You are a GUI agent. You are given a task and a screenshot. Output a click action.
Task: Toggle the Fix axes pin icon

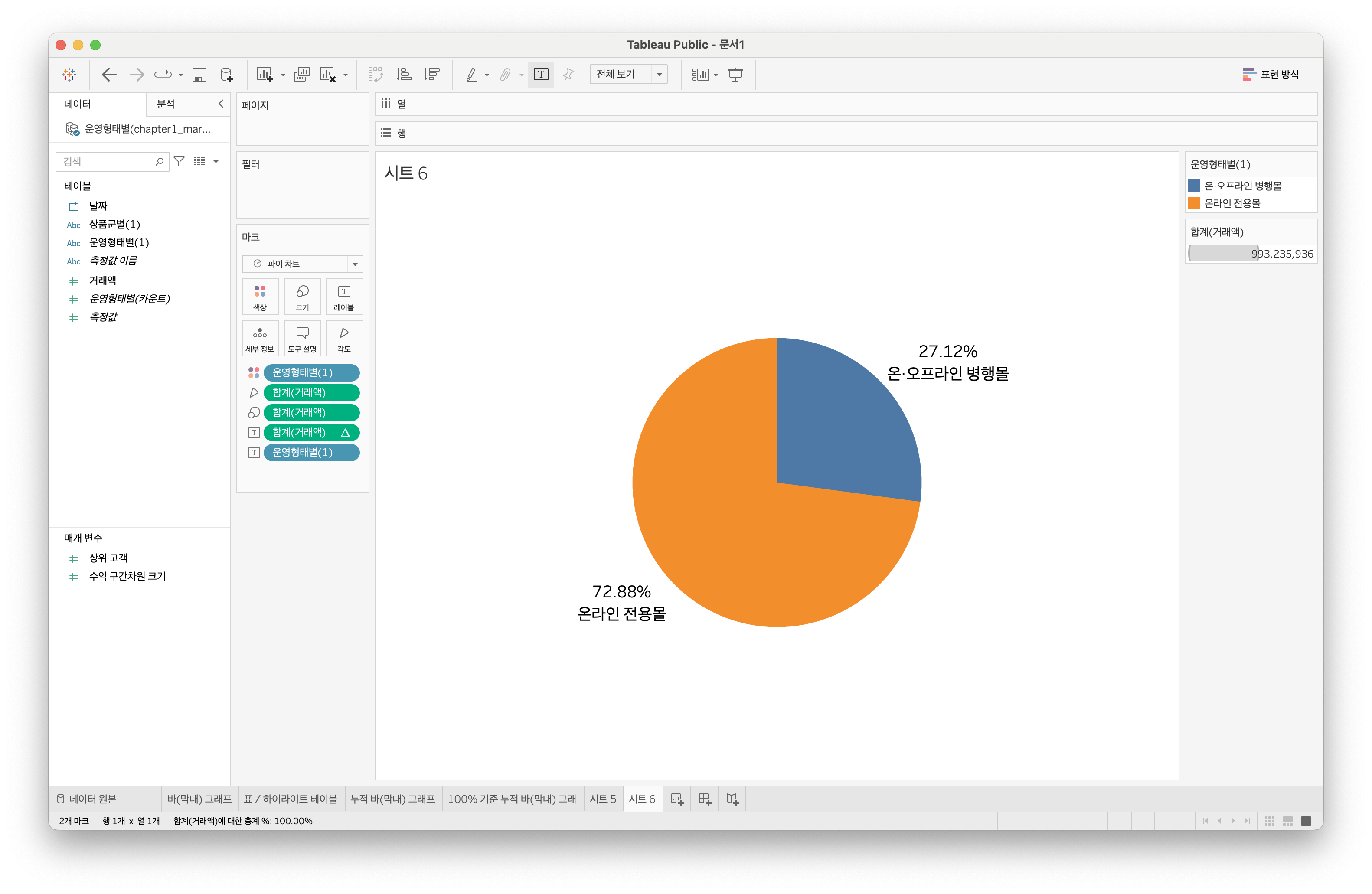(568, 75)
